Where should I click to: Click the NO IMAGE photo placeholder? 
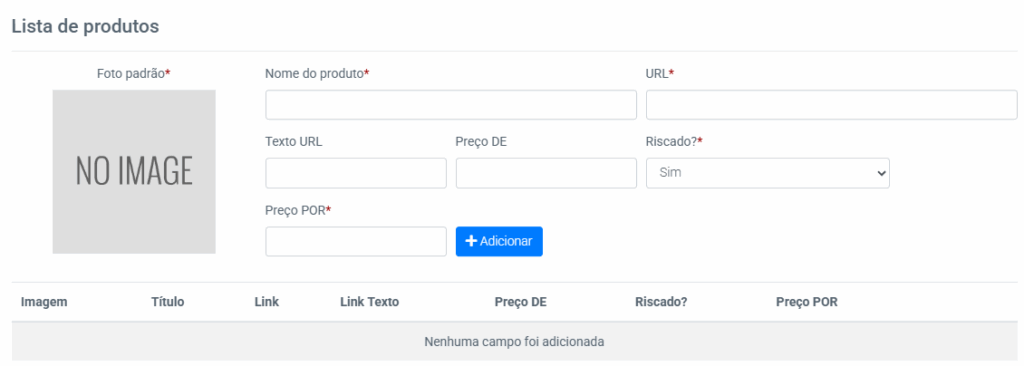click(134, 171)
